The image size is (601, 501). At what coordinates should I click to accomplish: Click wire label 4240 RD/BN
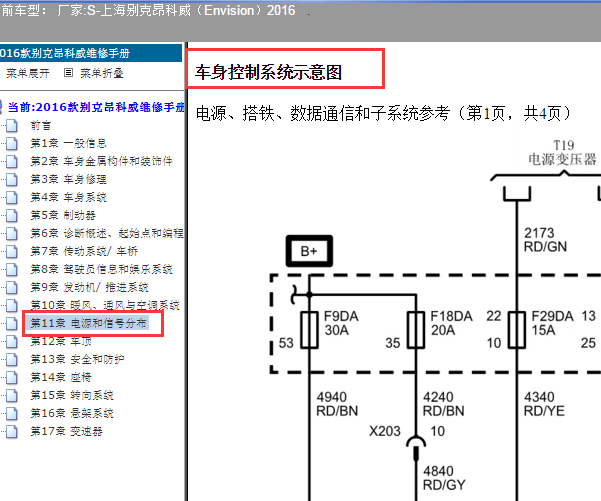tap(443, 404)
